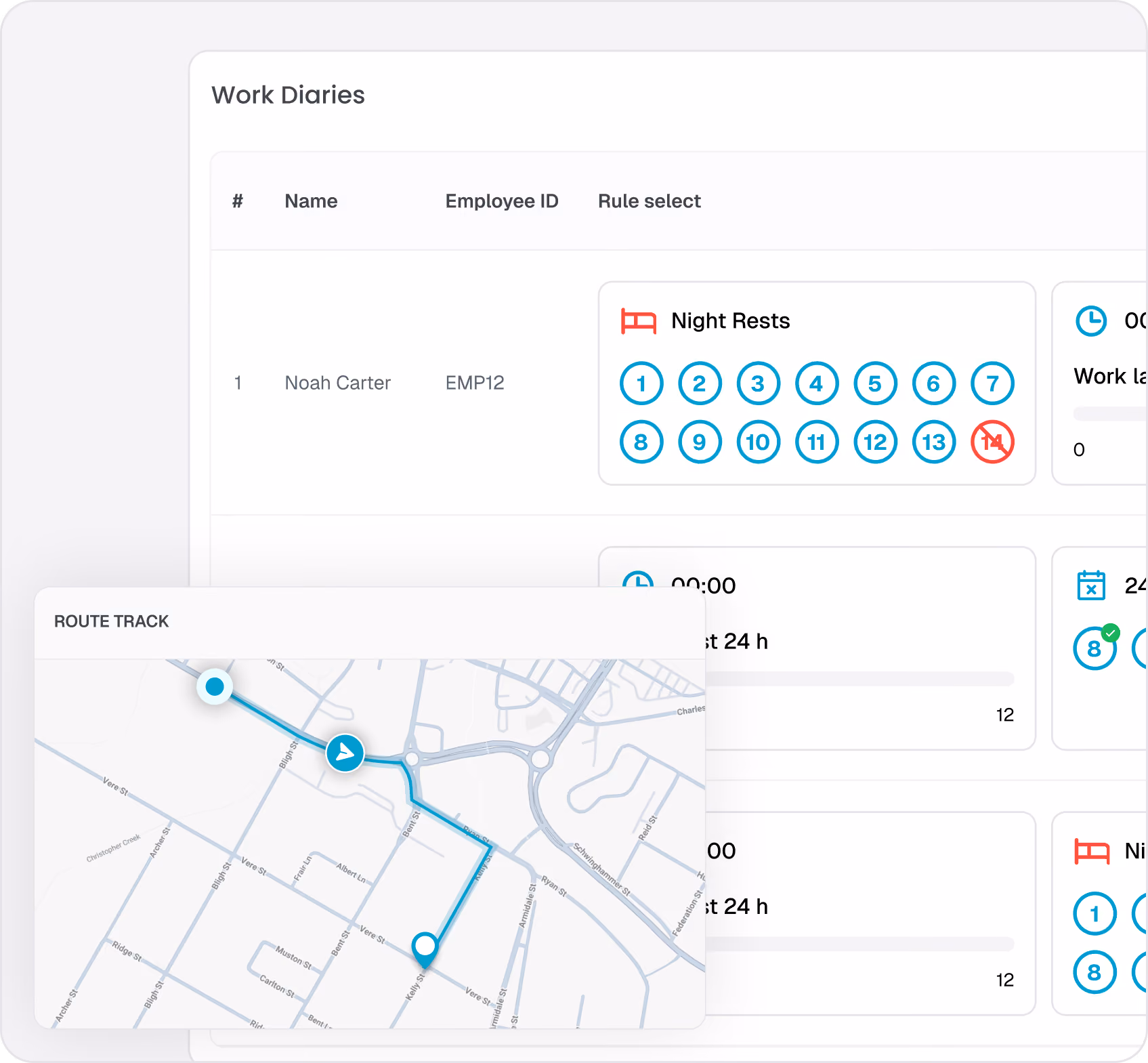This screenshot has height=1063, width=1148.
Task: Click the # column header
Action: pos(237,201)
